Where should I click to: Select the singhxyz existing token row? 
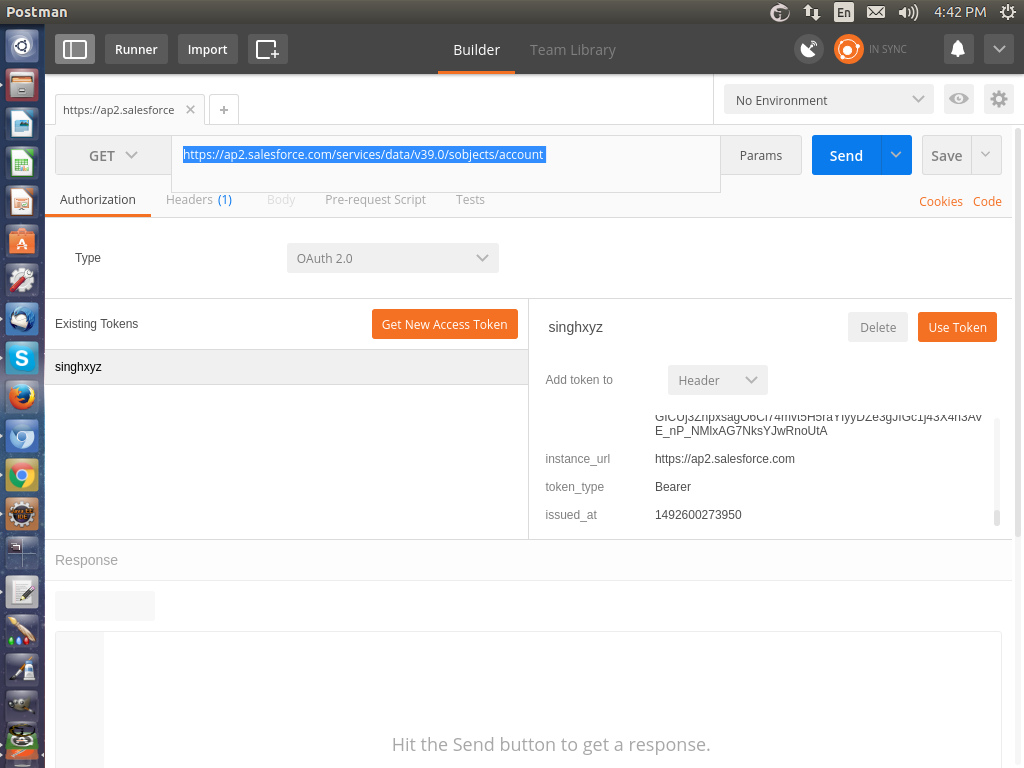(x=287, y=367)
